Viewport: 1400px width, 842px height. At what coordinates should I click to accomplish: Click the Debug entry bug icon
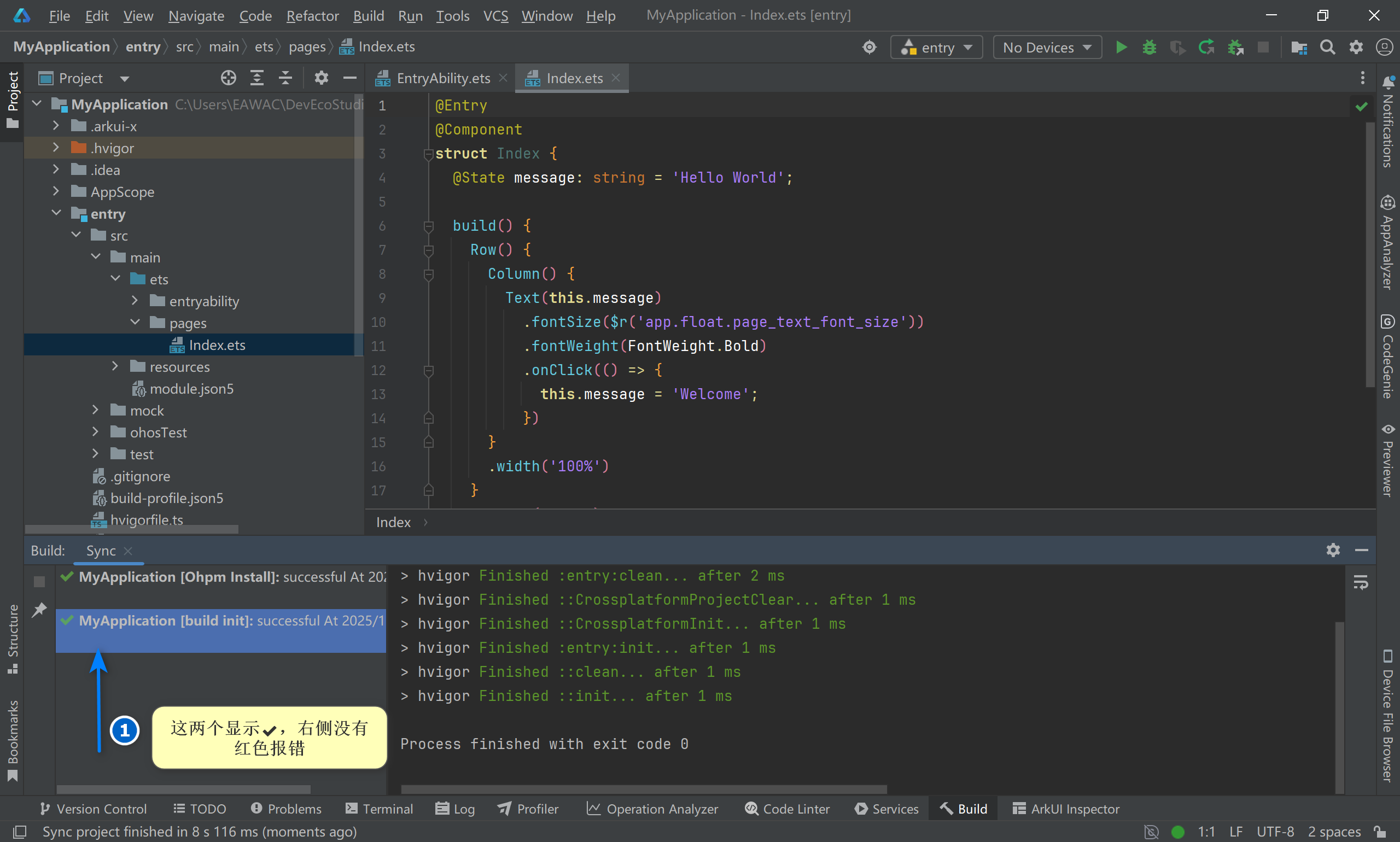coord(1149,47)
